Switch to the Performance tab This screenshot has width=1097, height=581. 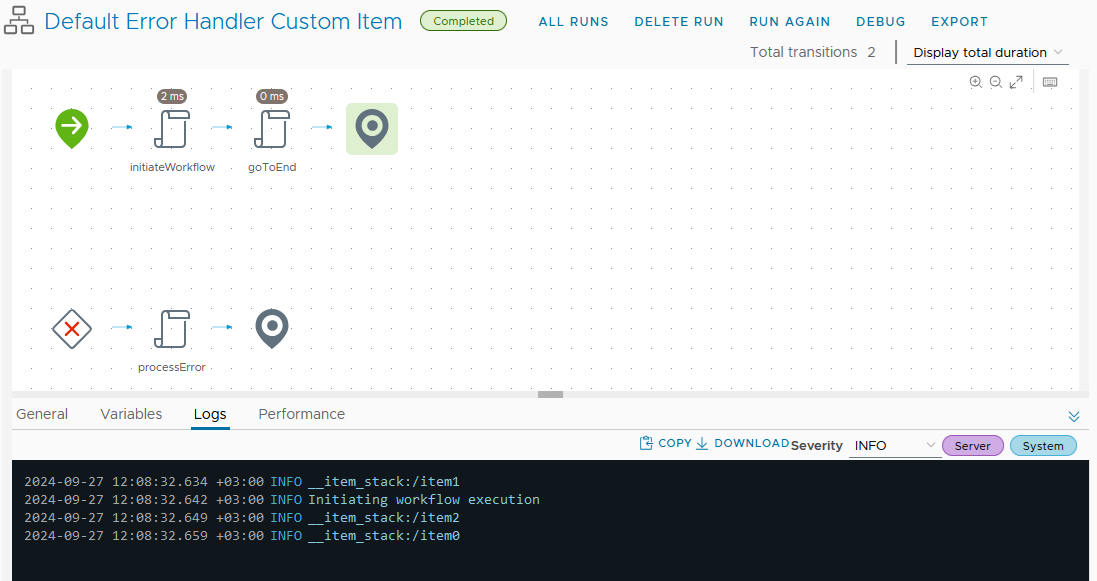[x=302, y=414]
